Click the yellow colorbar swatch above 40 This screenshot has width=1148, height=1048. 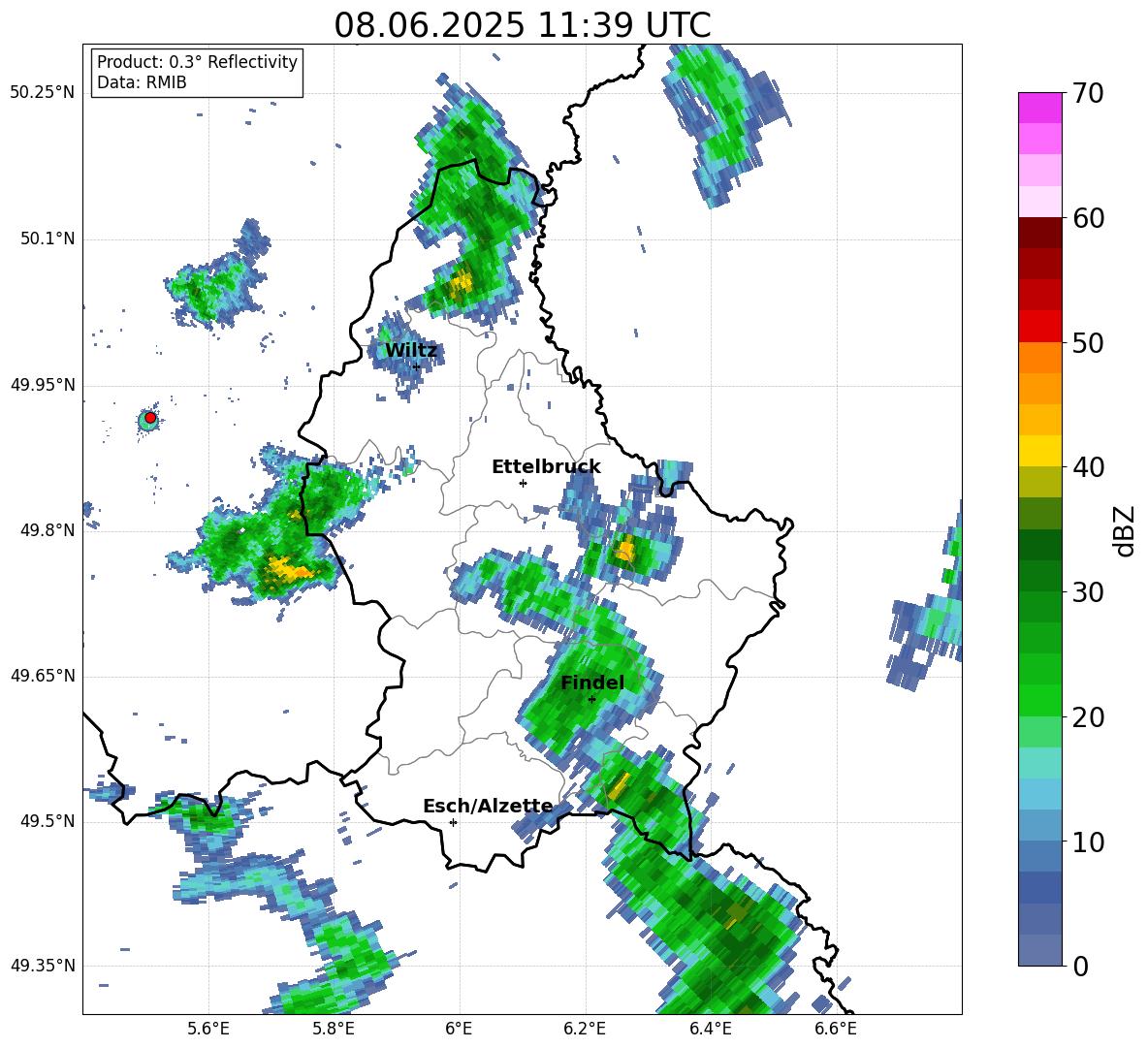point(1039,451)
